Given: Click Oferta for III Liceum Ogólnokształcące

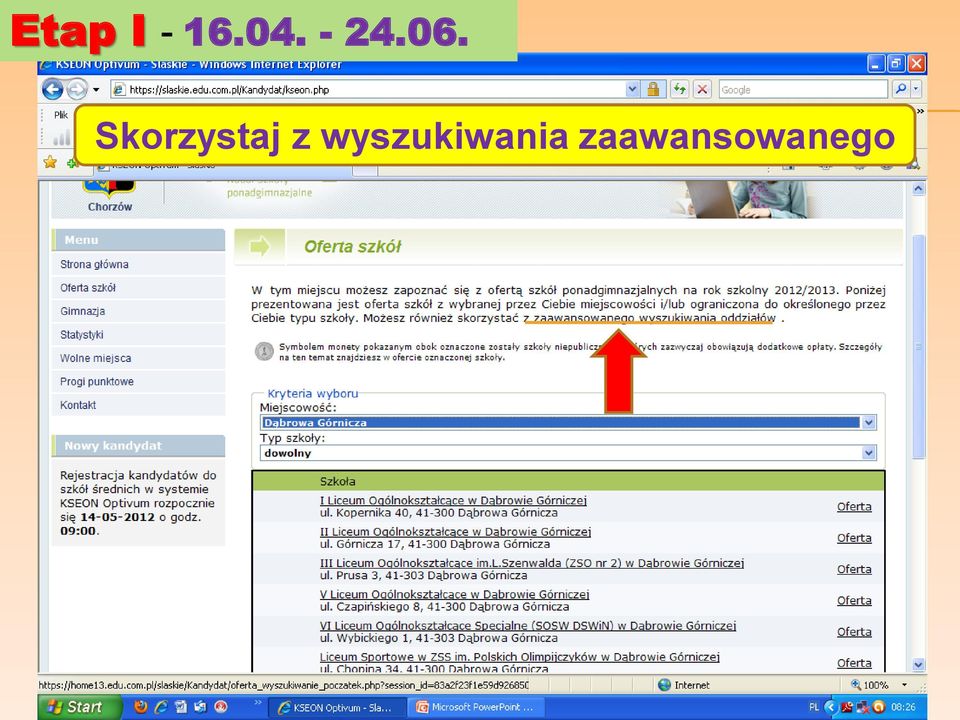Looking at the screenshot, I should (854, 569).
